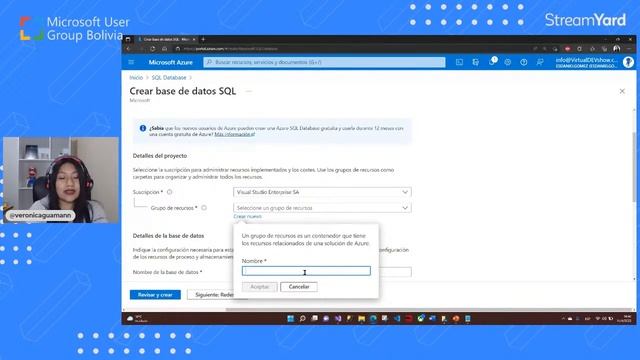This screenshot has width=640, height=360.
Task: Open a new browser tab
Action: click(203, 39)
